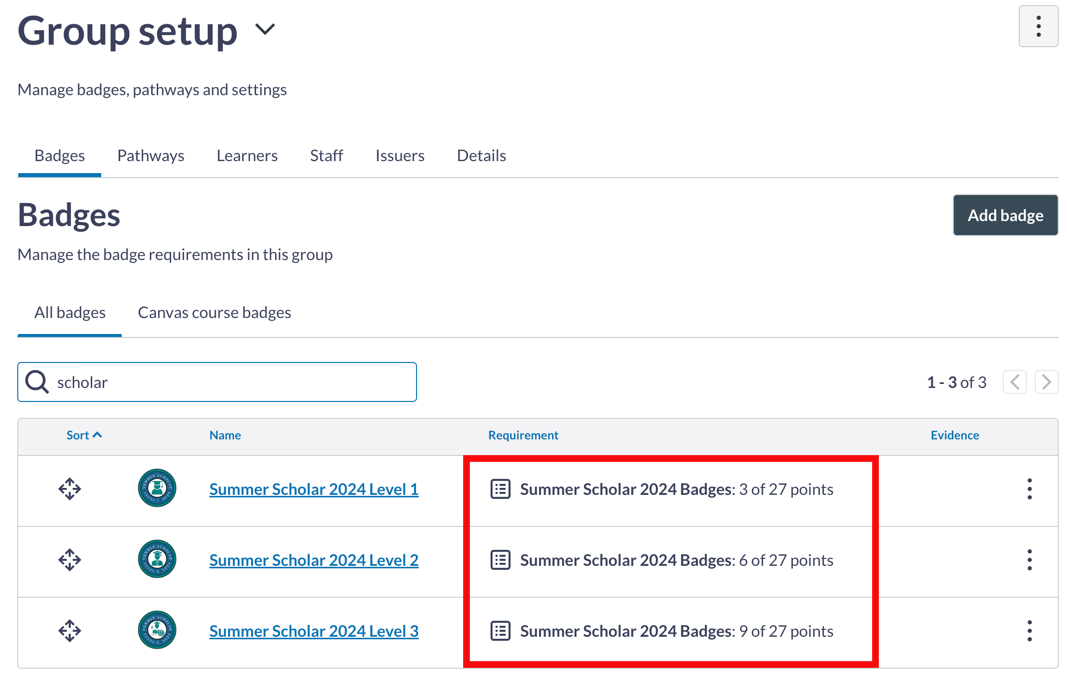
Task: Open options menu for Summer Scholar Level 2
Action: tap(1029, 560)
